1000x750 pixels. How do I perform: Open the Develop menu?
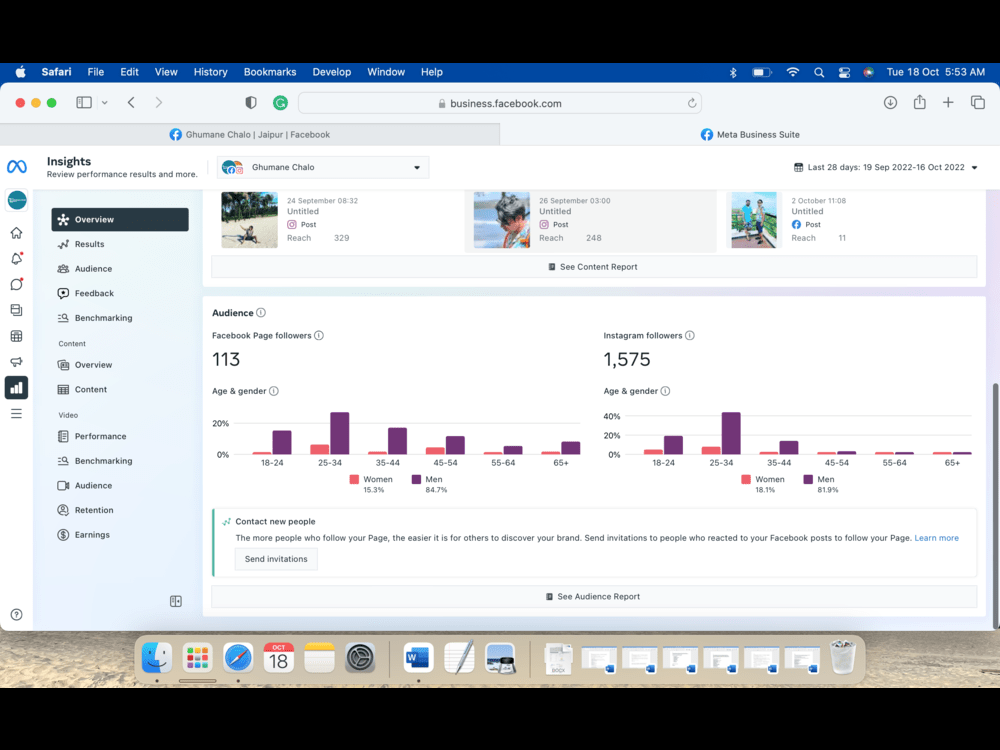(x=332, y=72)
